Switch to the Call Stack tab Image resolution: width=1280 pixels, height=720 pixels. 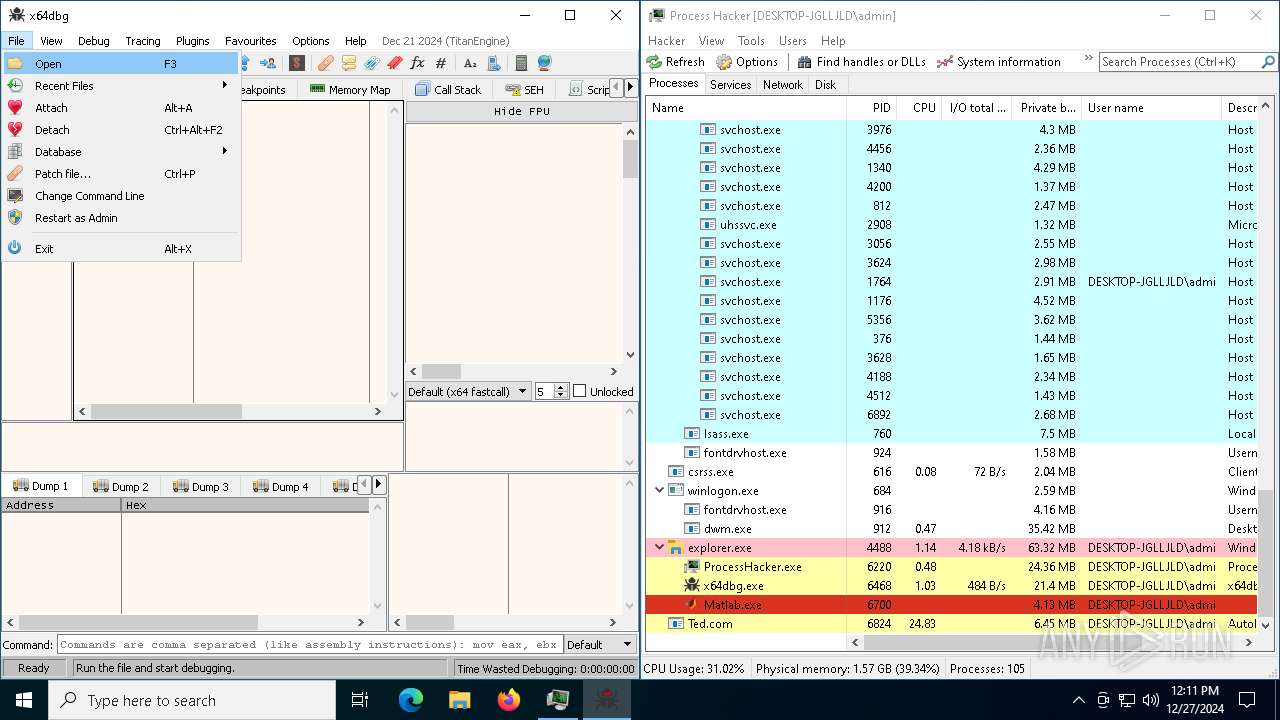448,90
